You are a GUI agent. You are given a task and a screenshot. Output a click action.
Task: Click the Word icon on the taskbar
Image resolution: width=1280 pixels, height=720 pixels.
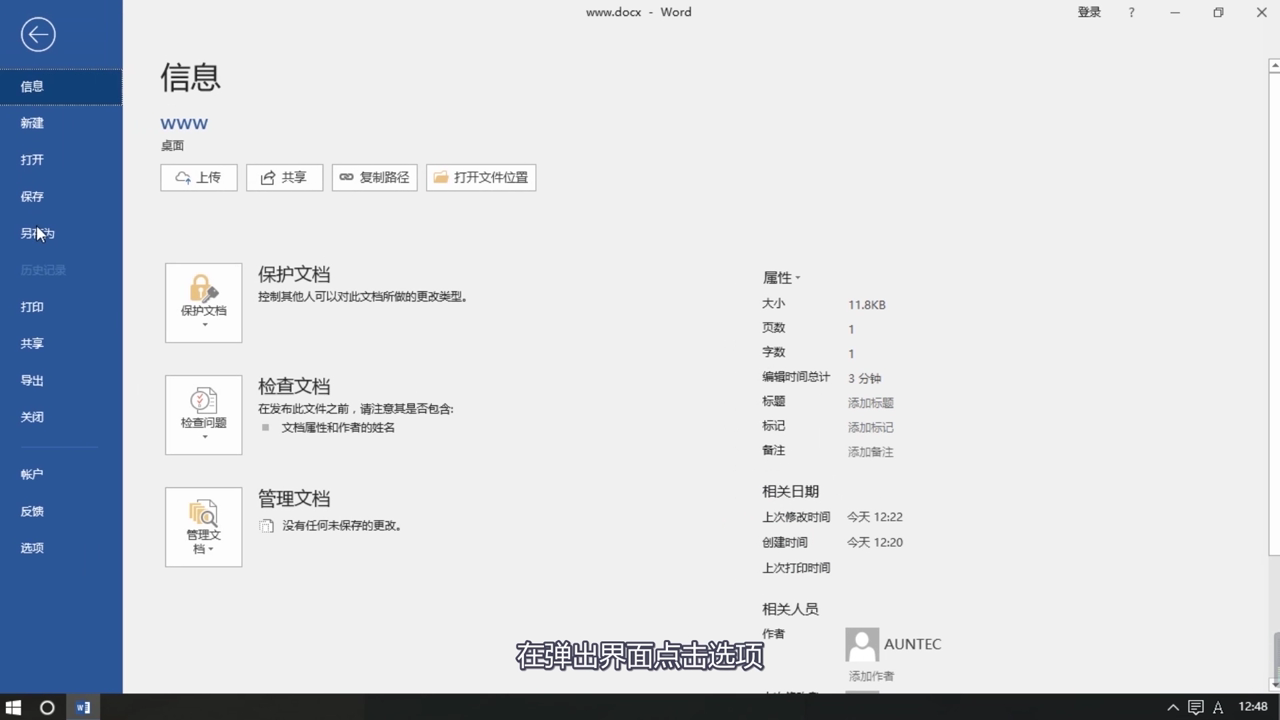tap(83, 707)
